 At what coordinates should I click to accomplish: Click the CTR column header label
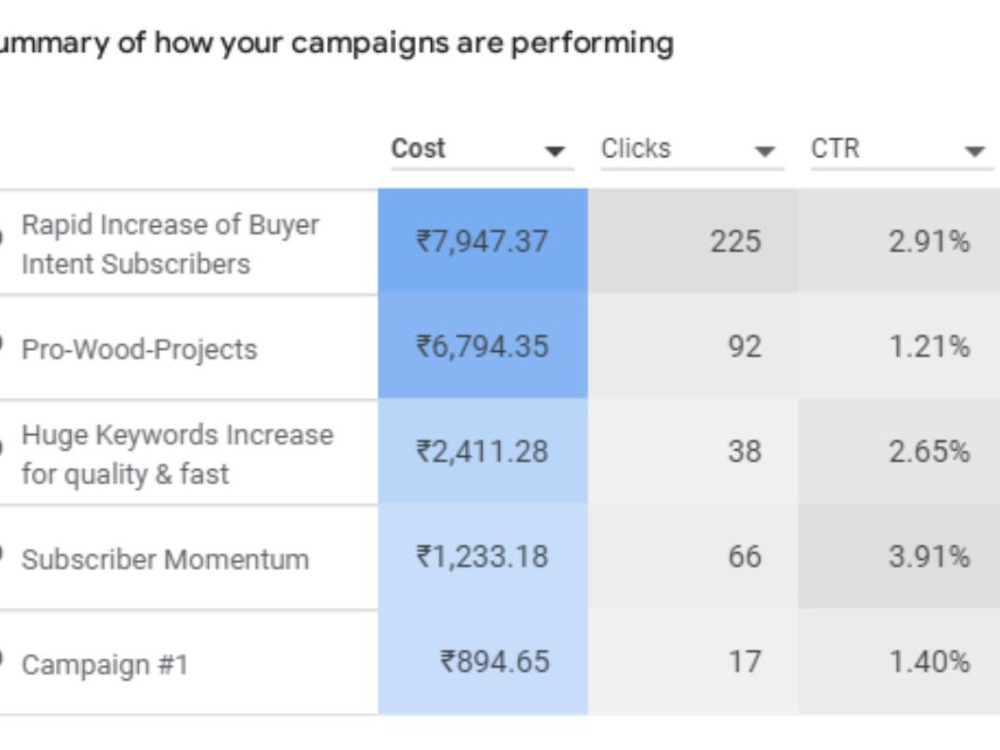point(835,148)
